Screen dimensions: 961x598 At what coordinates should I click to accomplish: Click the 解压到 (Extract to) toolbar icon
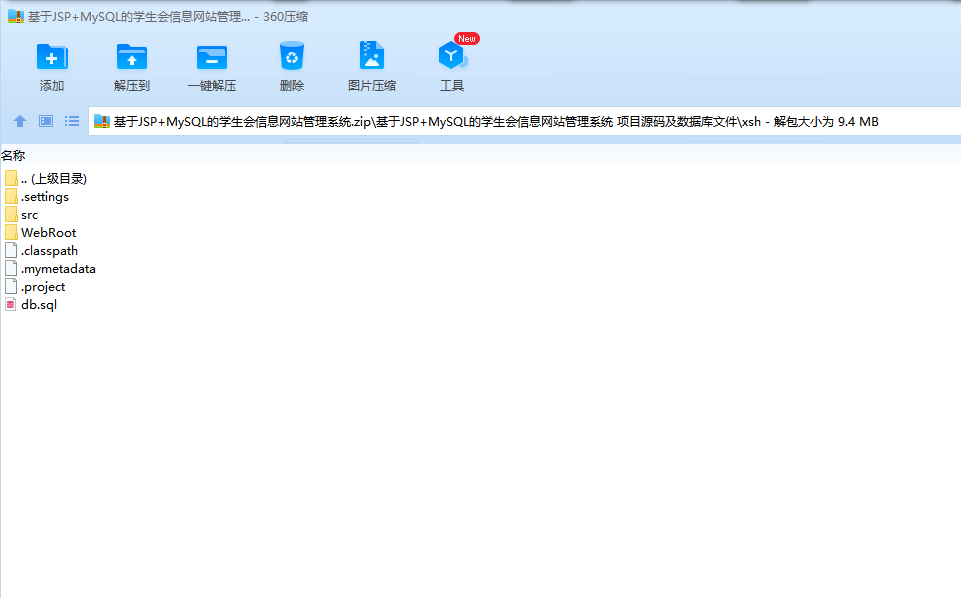(x=132, y=57)
